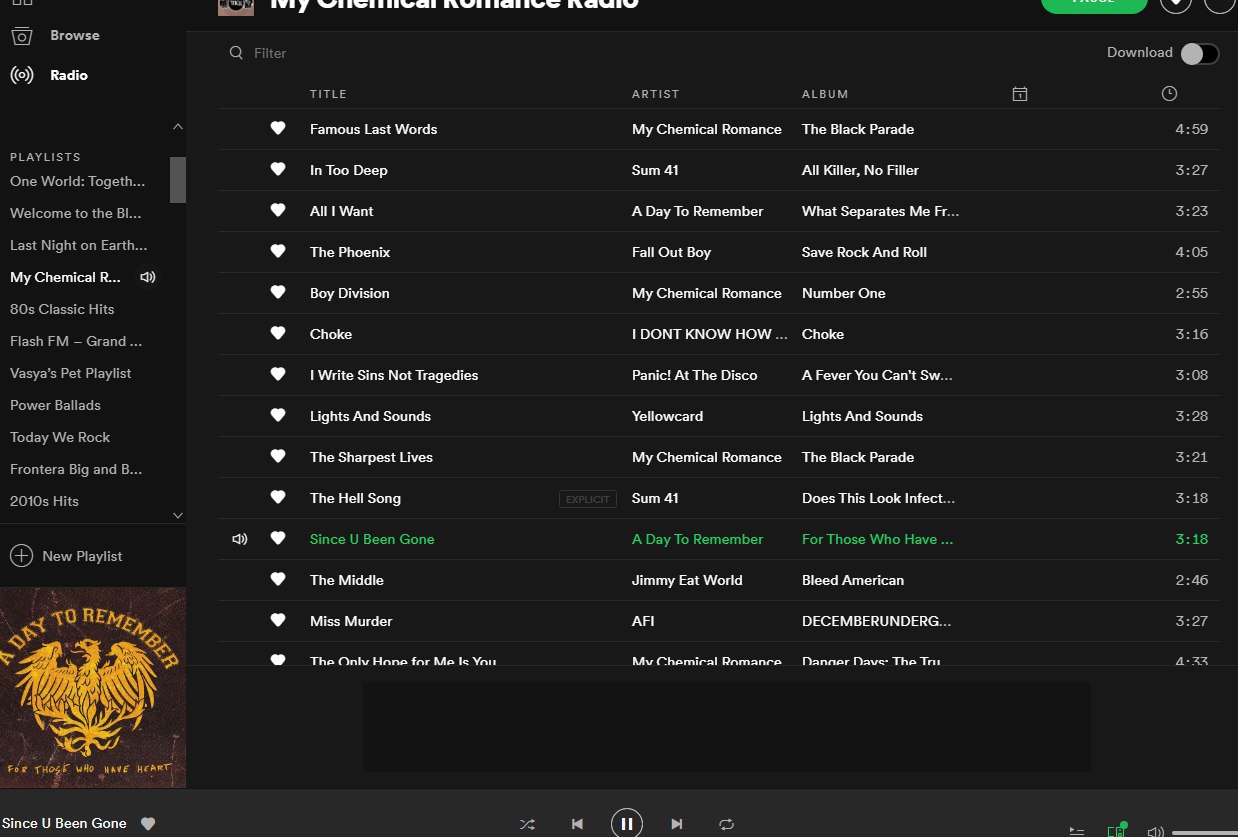Click the up chevron above the playlists list
This screenshot has height=837, width=1238.
[178, 127]
